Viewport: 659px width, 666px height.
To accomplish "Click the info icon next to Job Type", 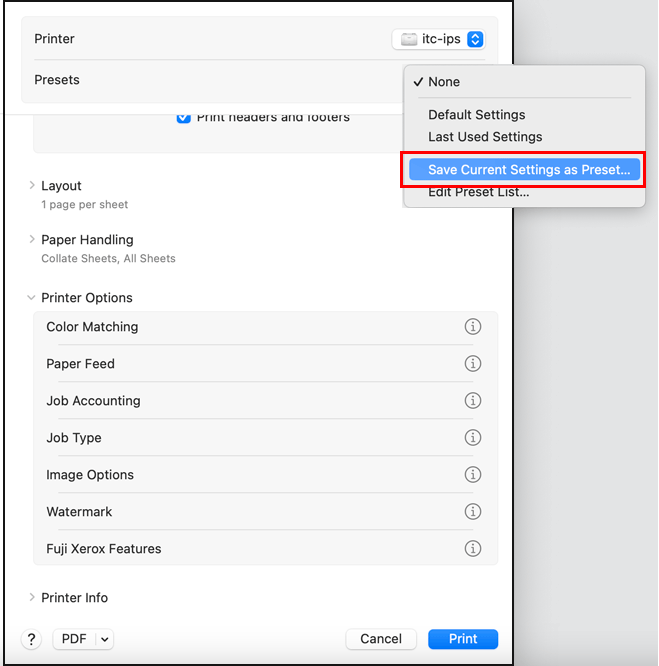I will click(x=473, y=438).
